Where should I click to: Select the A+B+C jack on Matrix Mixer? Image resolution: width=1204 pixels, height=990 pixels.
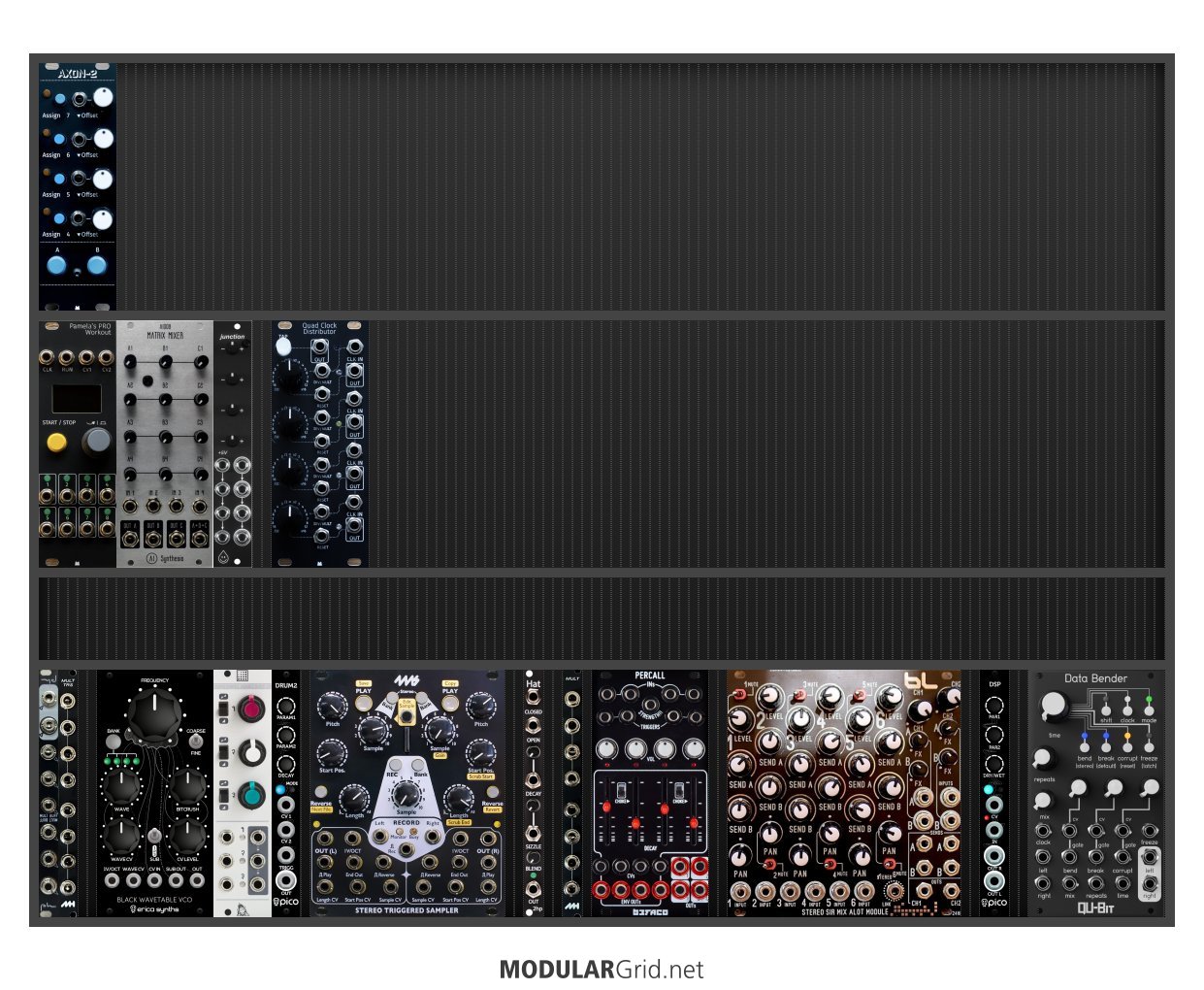click(200, 540)
